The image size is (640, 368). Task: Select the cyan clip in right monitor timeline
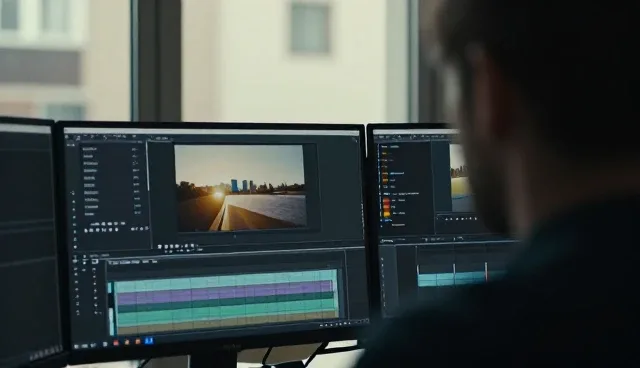[452, 279]
